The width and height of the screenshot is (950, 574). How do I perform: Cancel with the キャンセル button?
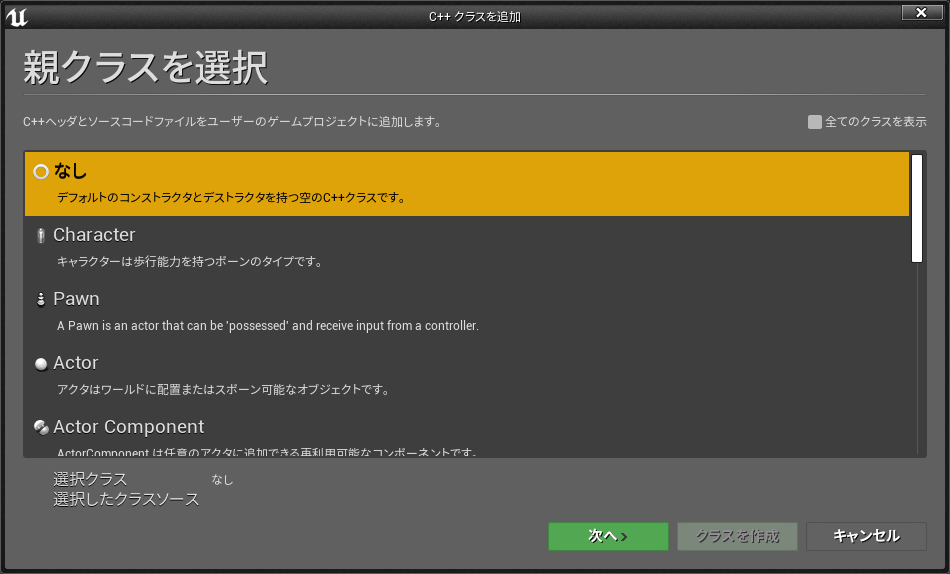[x=866, y=536]
